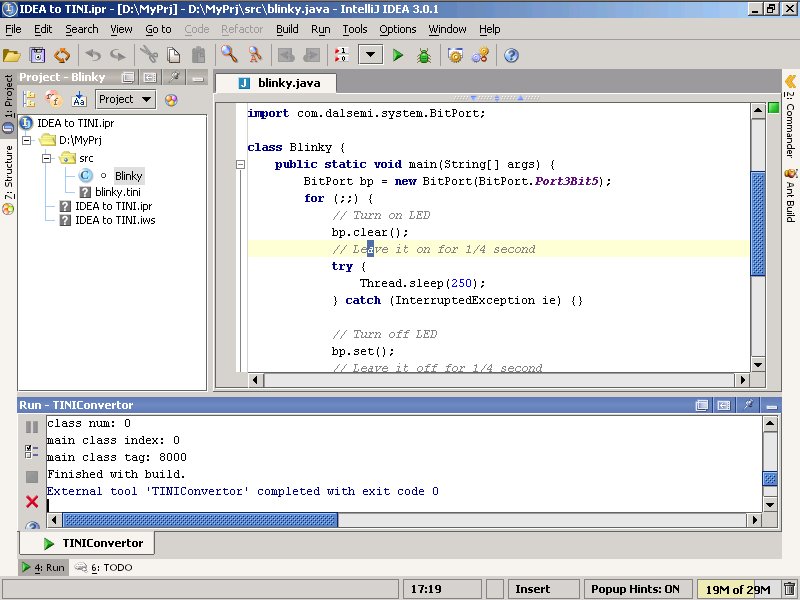Click the Replace toolbar icon
800x600 pixels.
(255, 55)
